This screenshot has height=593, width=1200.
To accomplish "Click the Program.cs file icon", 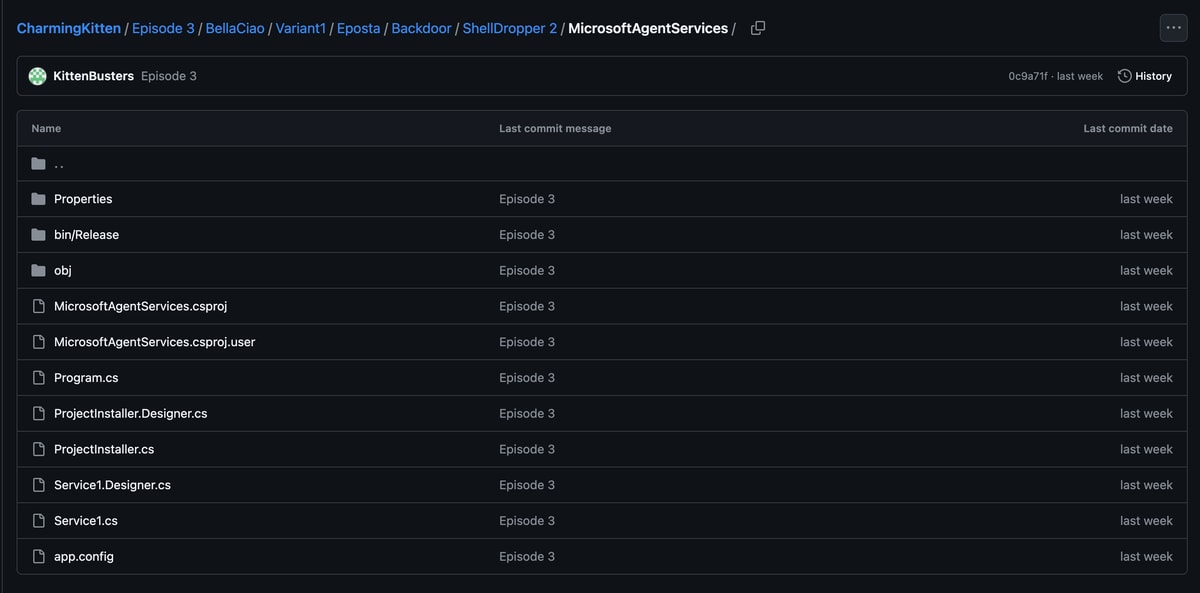I will coord(39,378).
